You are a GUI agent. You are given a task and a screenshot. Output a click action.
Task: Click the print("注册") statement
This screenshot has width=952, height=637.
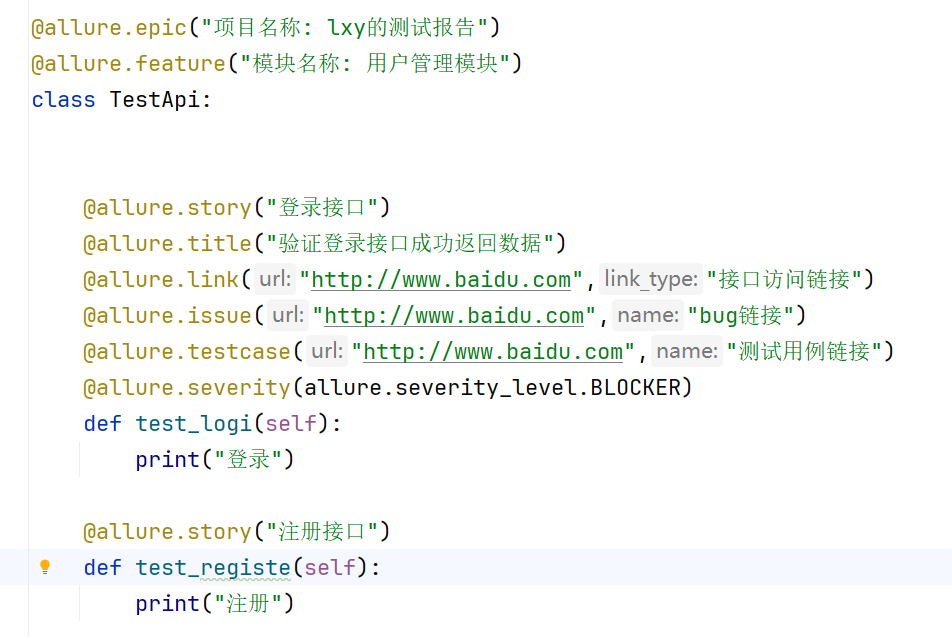click(x=214, y=604)
